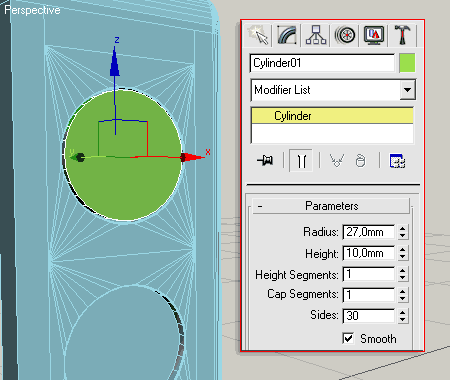Screen dimensions: 450x380
Task: Click the Cylinder01 object name field
Action: (322, 63)
